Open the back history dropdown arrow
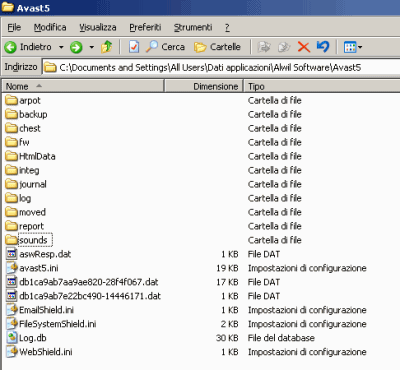Image resolution: width=400 pixels, height=370 pixels. (x=61, y=47)
